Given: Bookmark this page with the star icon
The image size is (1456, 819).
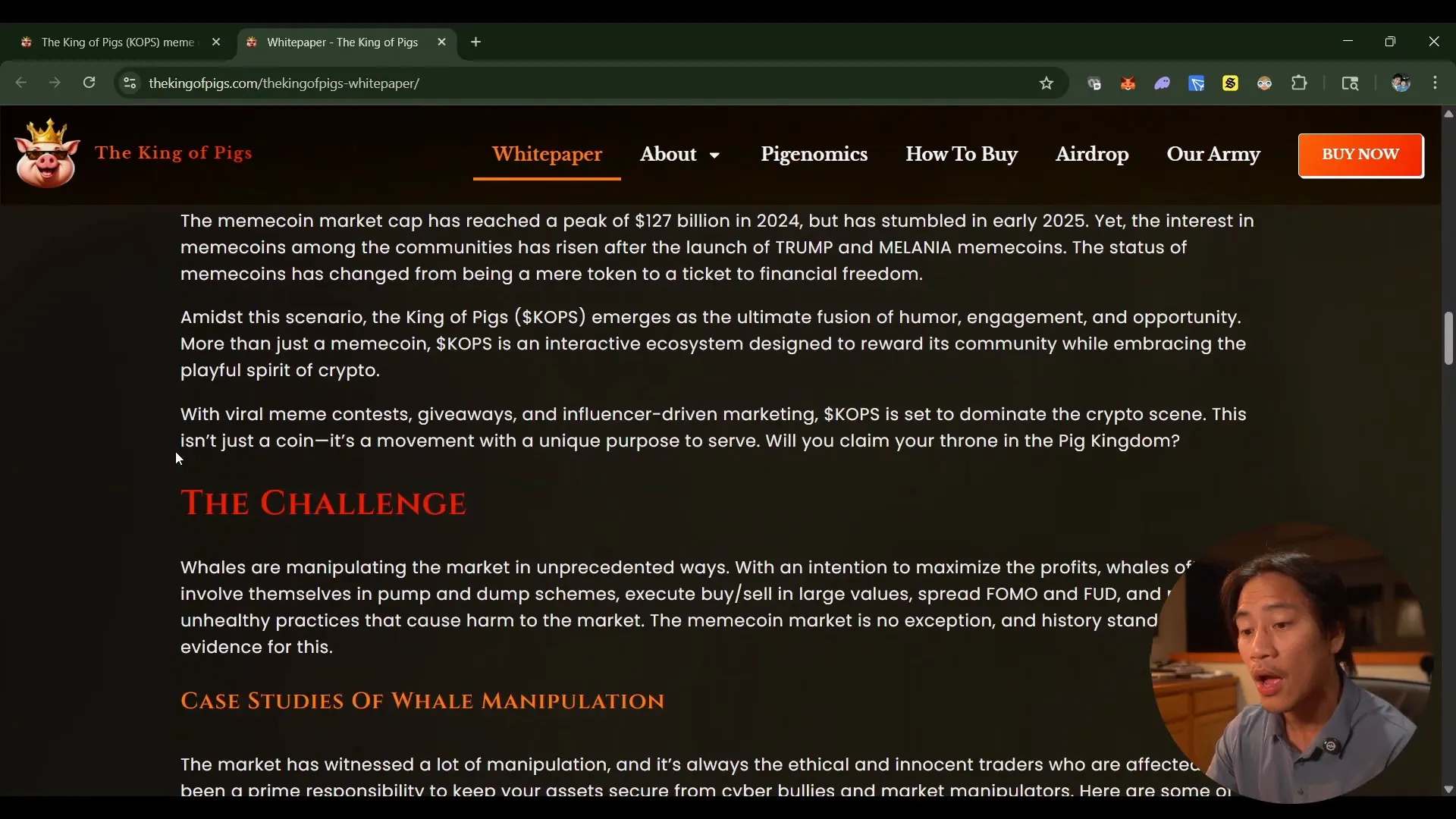Looking at the screenshot, I should click(1046, 83).
